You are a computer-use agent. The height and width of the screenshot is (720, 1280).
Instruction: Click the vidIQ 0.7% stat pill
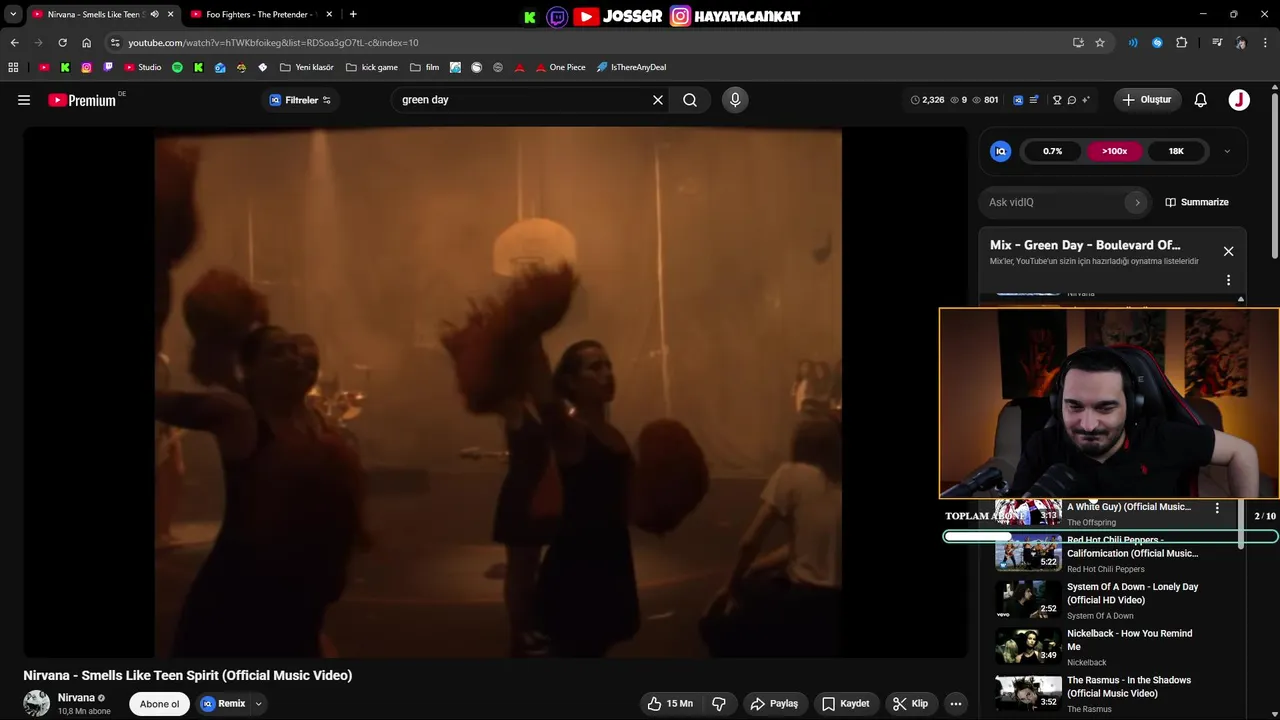tap(1052, 151)
